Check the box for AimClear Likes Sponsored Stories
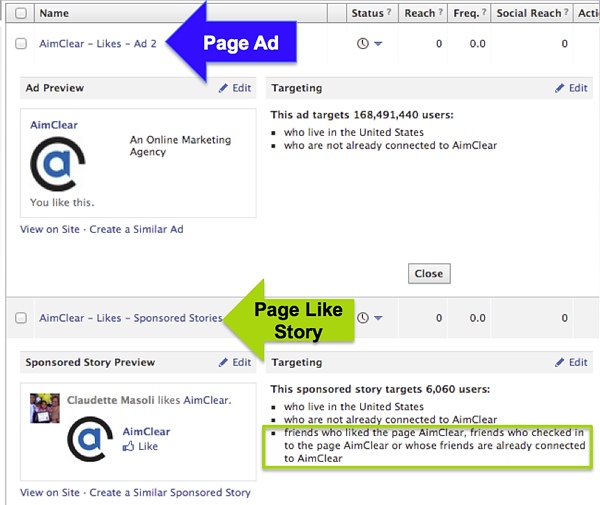This screenshot has width=600, height=505. pos(21,318)
